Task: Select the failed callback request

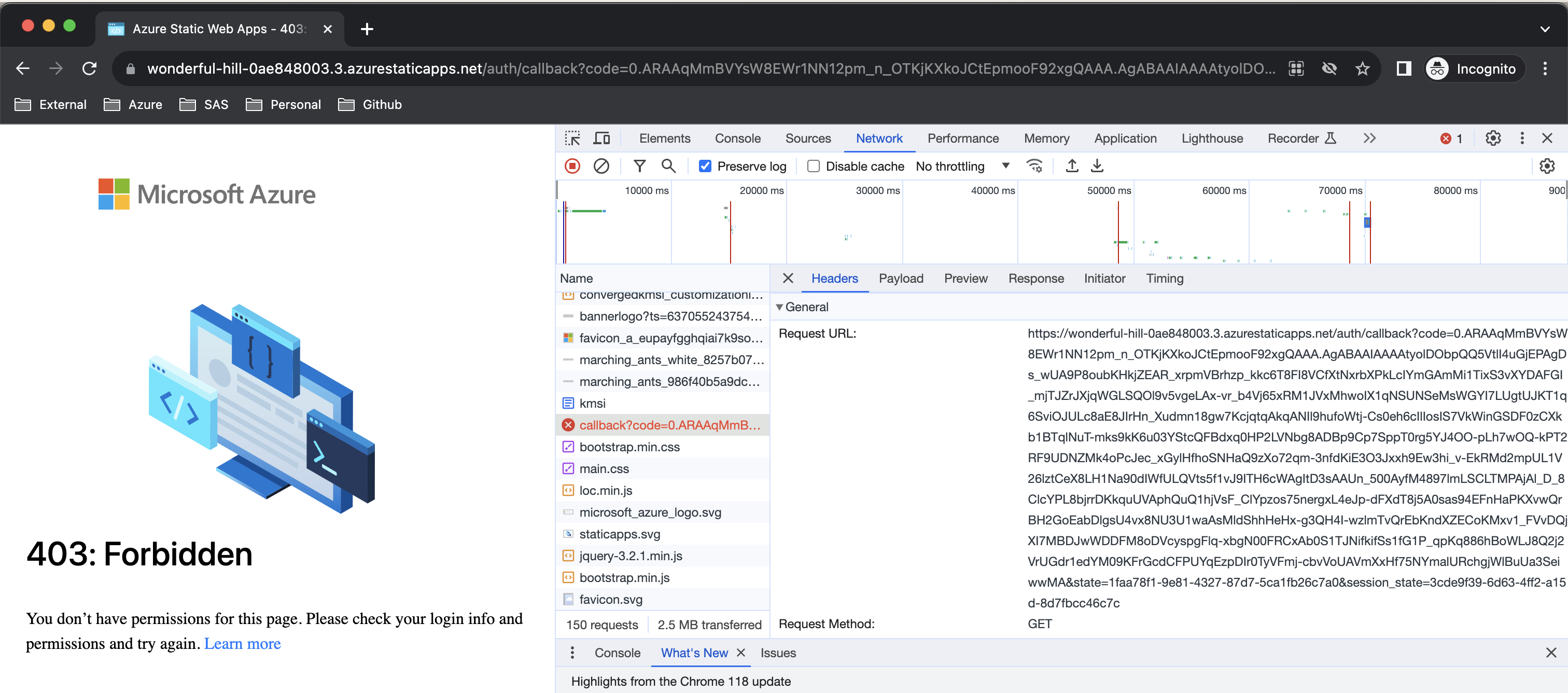Action: (664, 425)
